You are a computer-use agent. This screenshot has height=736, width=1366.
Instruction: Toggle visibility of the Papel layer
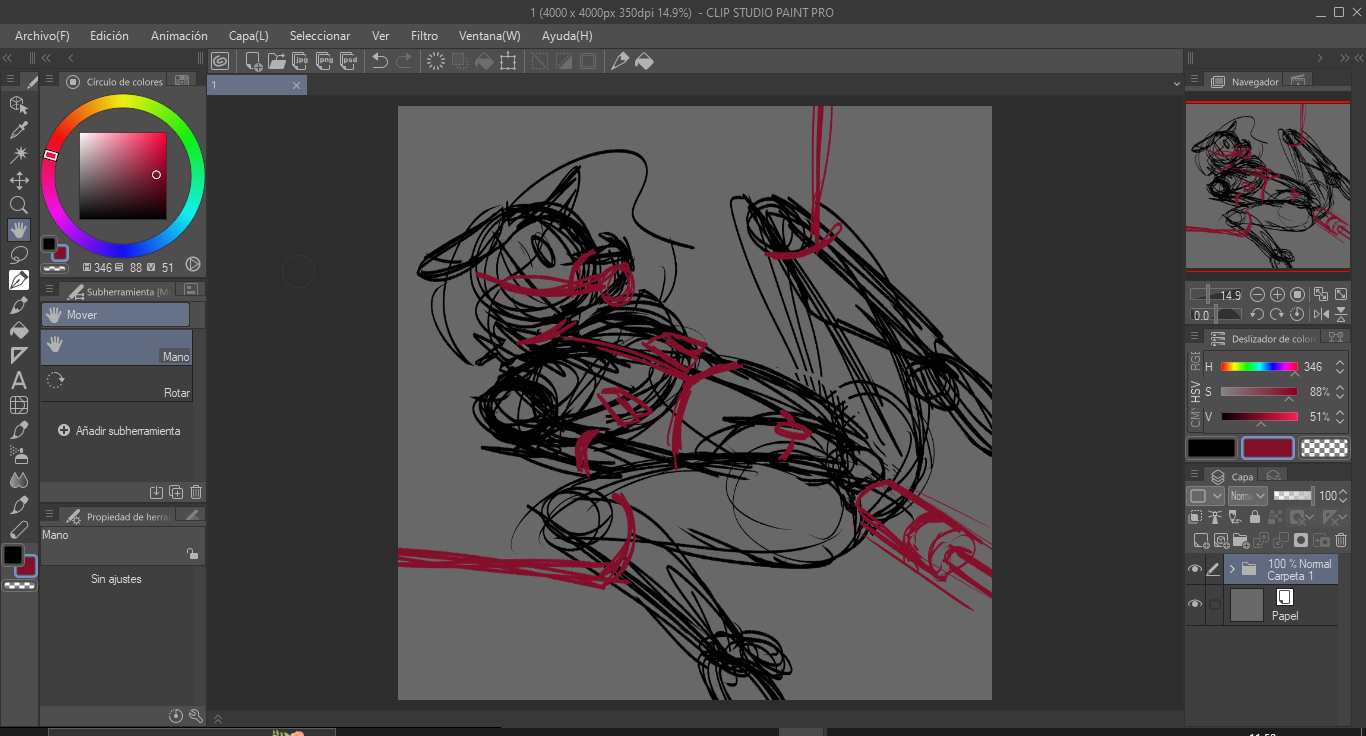pyautogui.click(x=1195, y=604)
